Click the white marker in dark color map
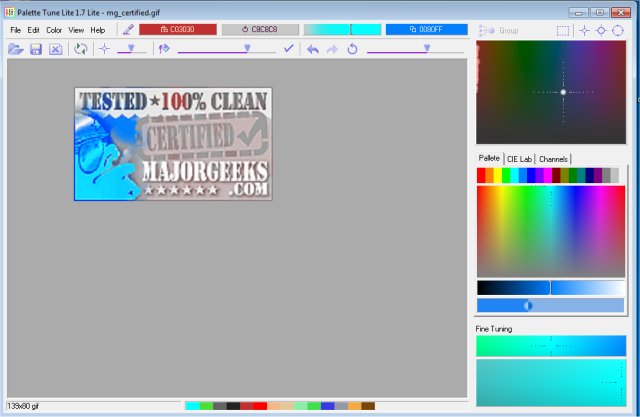640x417 pixels. coord(563,92)
